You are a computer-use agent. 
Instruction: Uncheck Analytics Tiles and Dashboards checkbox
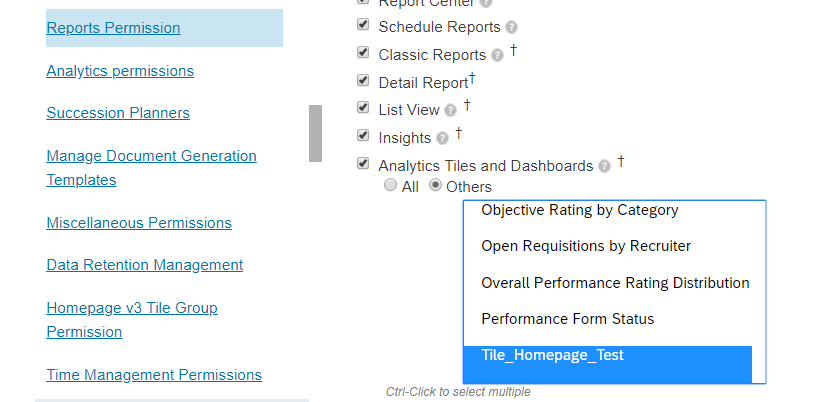[x=363, y=163]
